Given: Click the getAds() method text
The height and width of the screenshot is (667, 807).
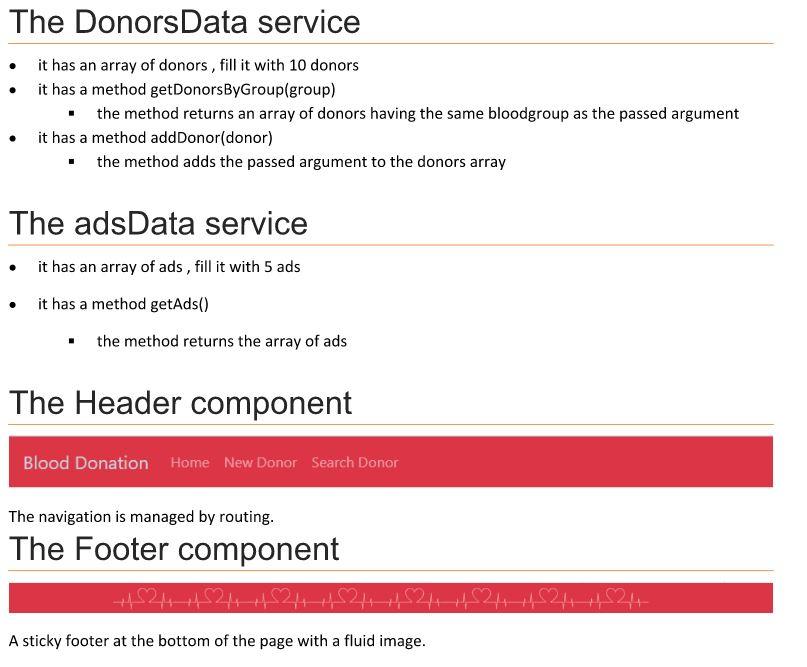Looking at the screenshot, I should pos(179,304).
